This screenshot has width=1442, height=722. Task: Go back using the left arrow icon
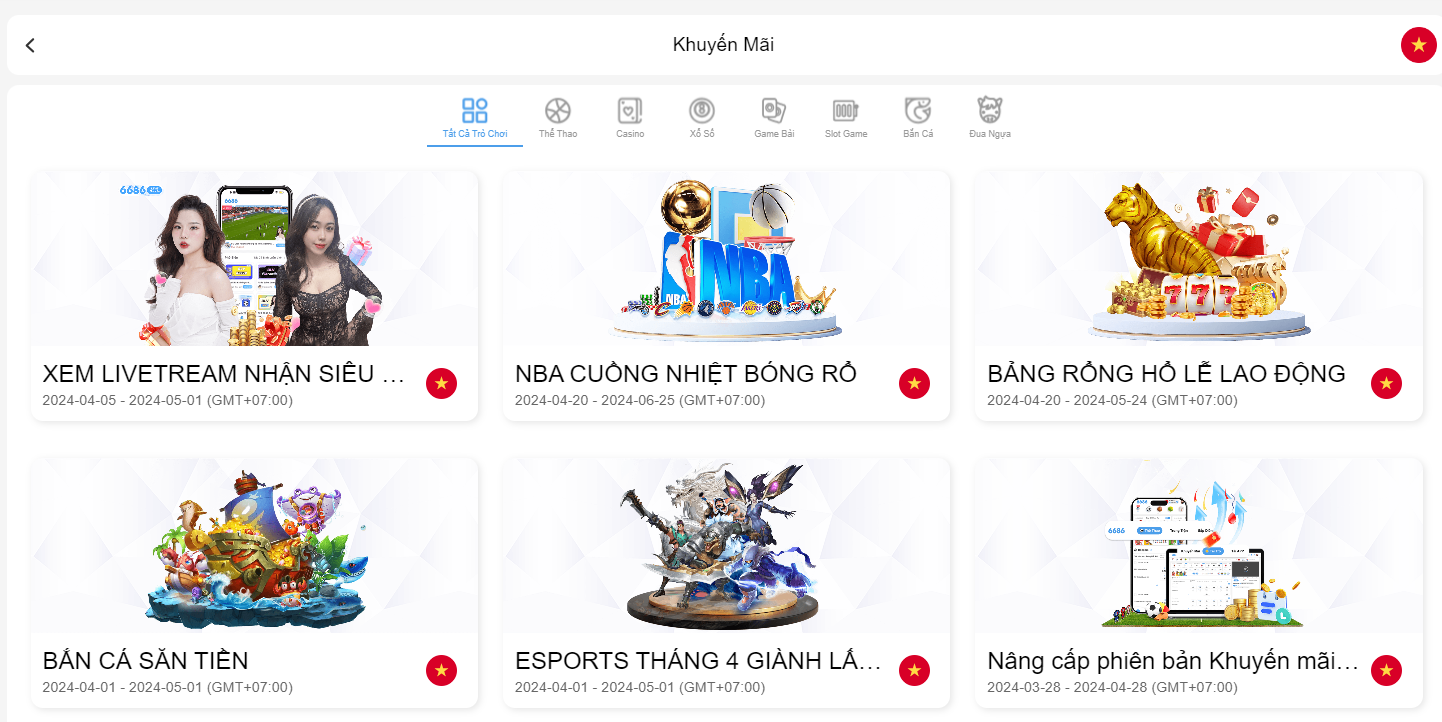point(30,45)
